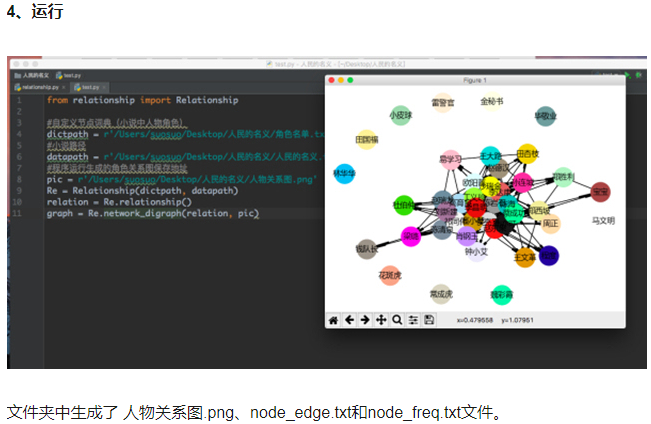
Task: Click the 'graph = Re.network_digraph' line
Action: pyautogui.click(x=153, y=213)
